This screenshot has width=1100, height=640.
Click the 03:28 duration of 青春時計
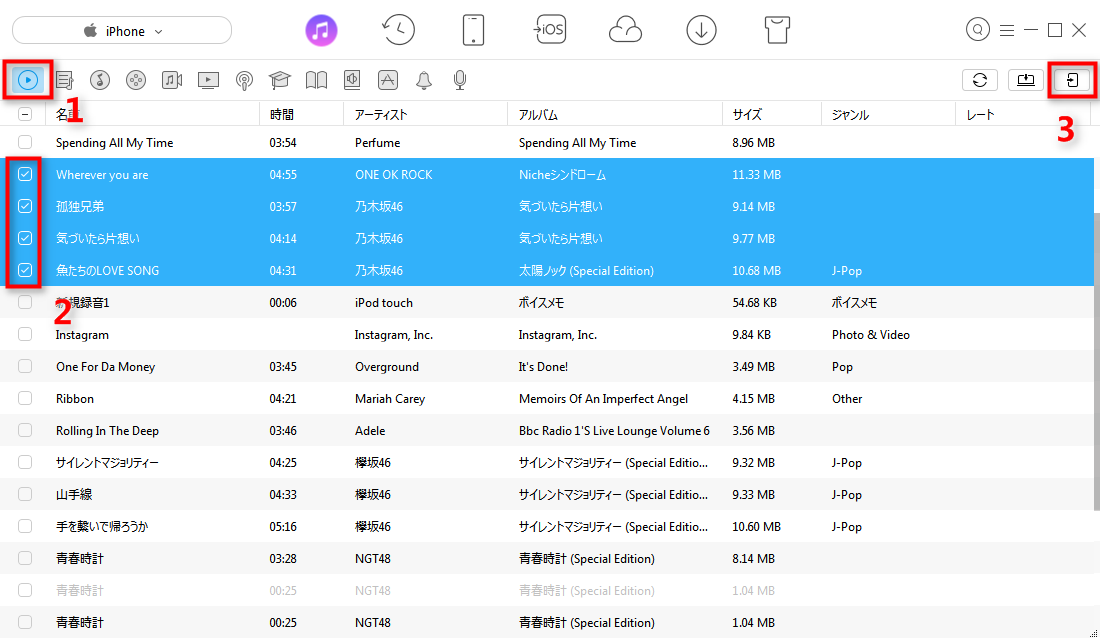pyautogui.click(x=283, y=559)
